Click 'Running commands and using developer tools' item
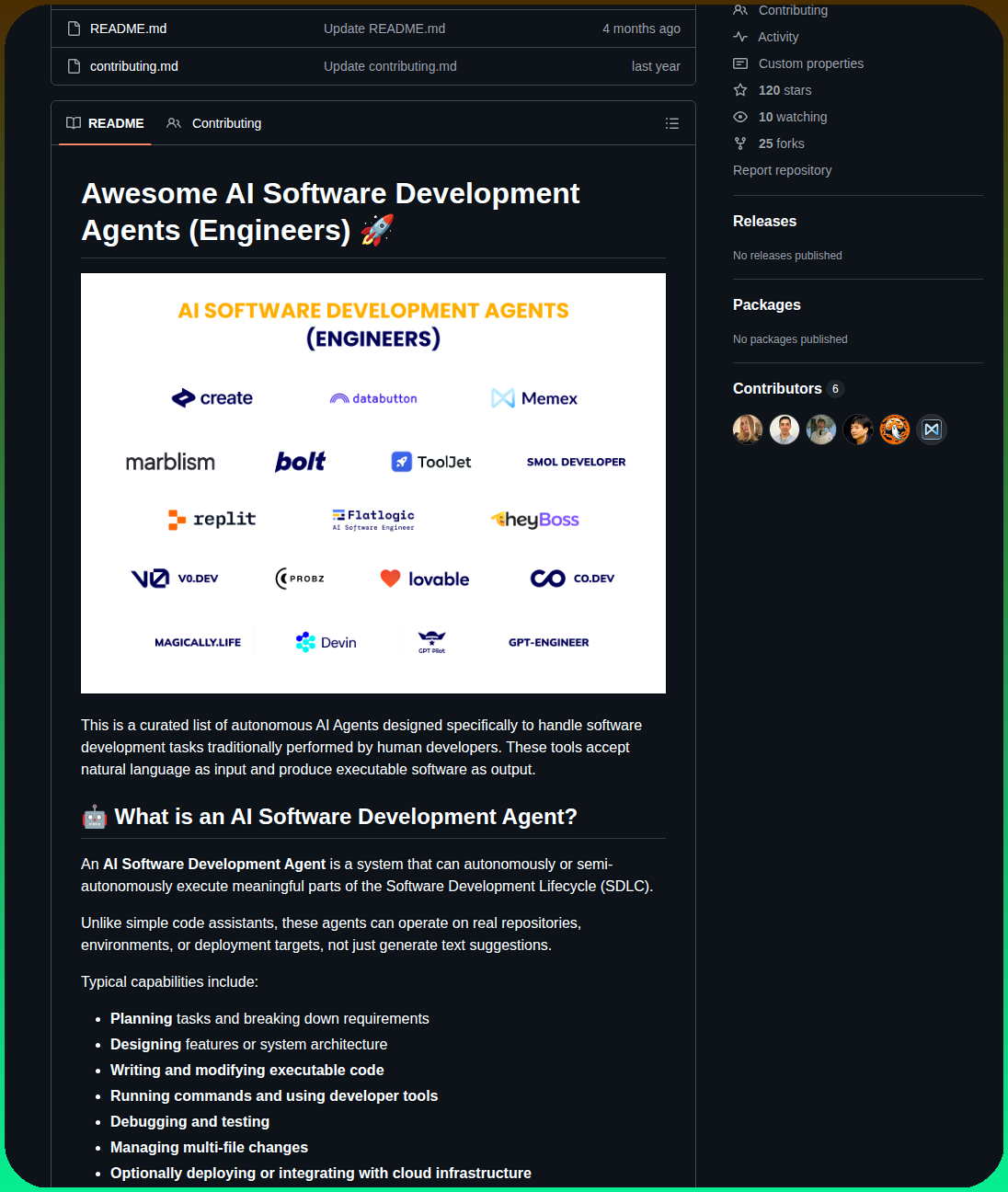1008x1192 pixels. 274,1096
